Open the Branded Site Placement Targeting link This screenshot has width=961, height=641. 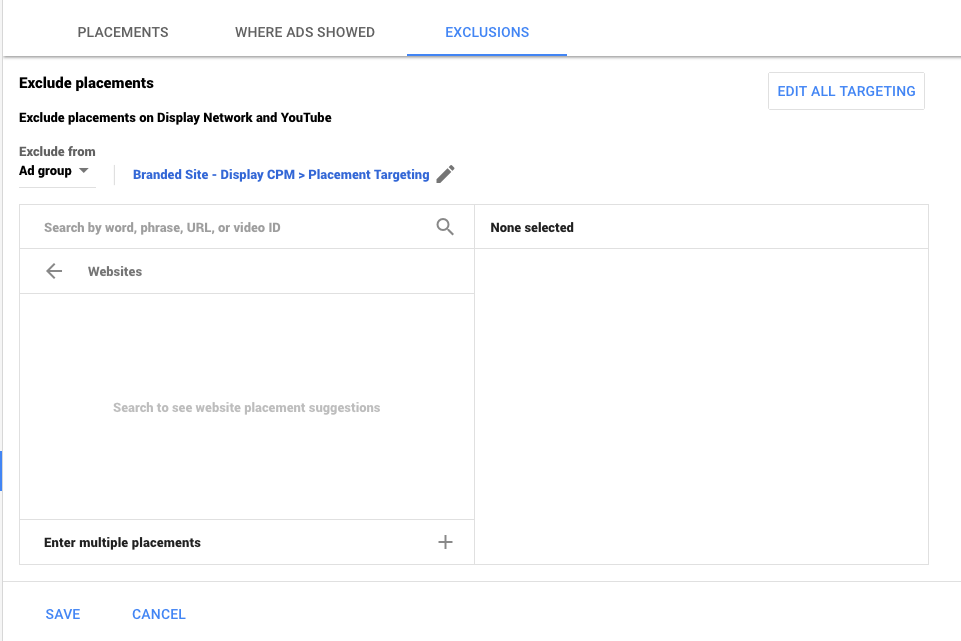pyautogui.click(x=281, y=175)
